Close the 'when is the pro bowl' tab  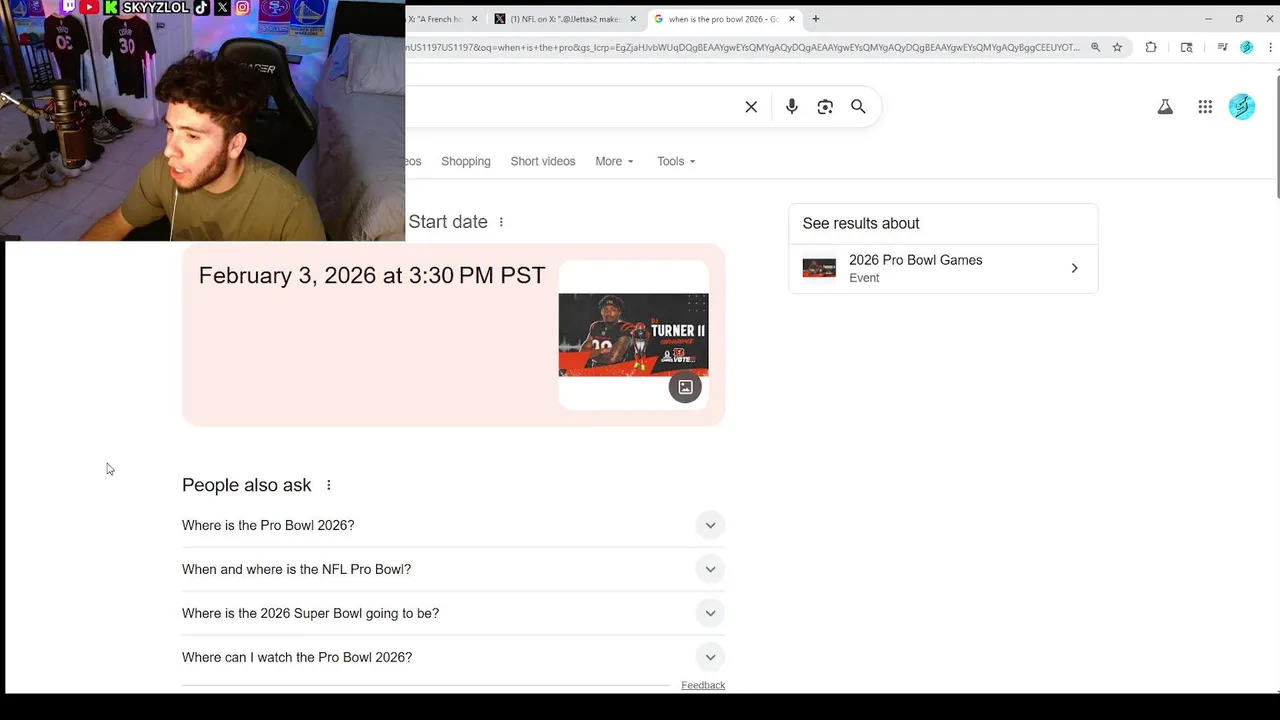[x=792, y=19]
